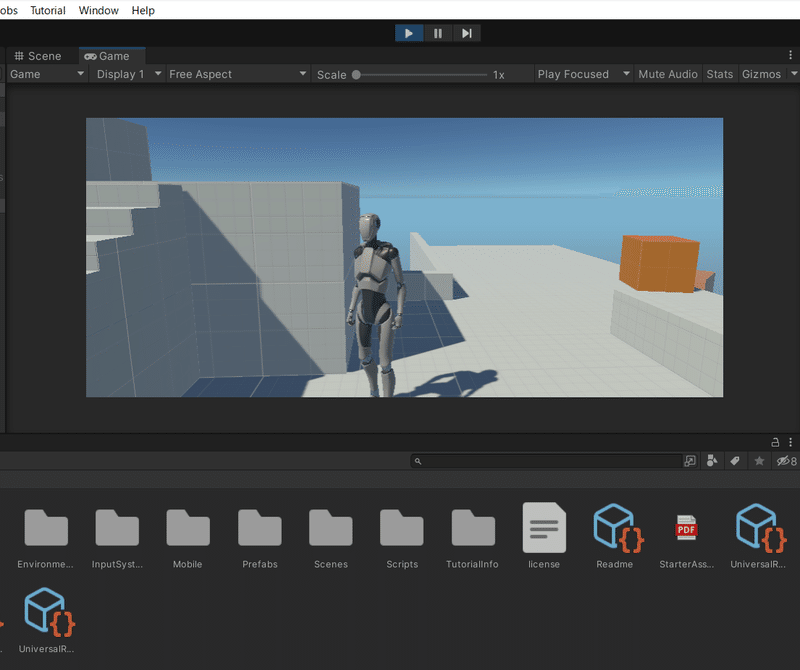This screenshot has height=670, width=800.
Task: Toggle the Stats overlay
Action: click(x=719, y=73)
